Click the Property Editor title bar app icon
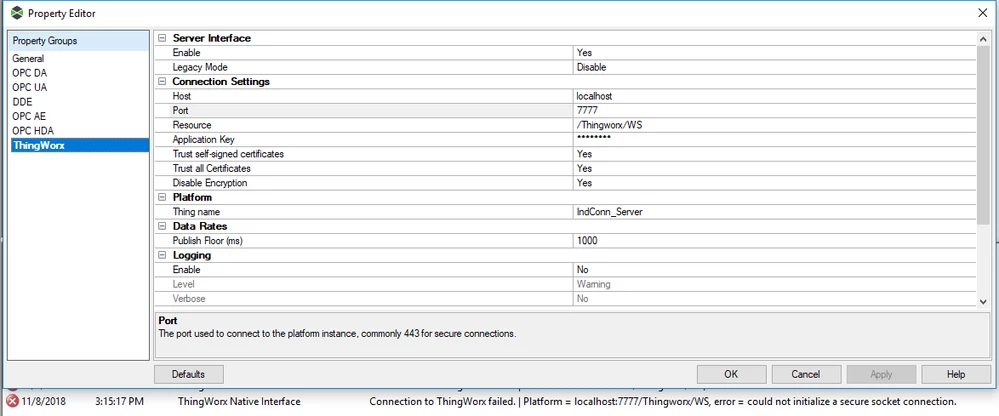Screen dimensions: 999x416 tap(17, 13)
